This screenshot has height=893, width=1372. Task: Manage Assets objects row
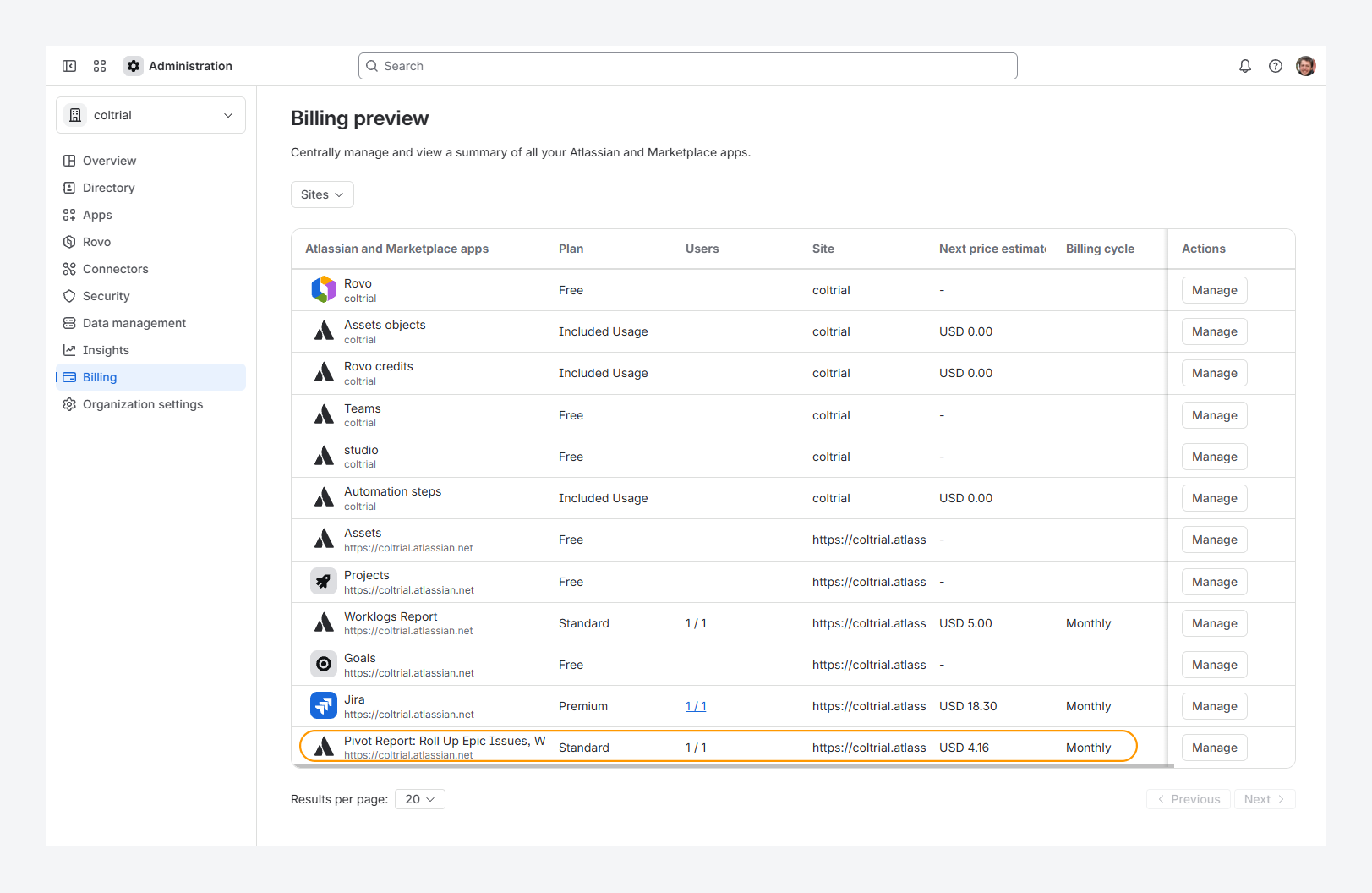(x=1215, y=331)
